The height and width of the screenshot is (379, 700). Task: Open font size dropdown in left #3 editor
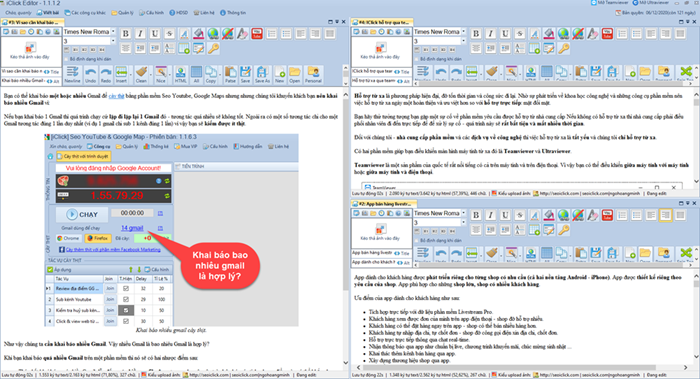click(x=113, y=41)
